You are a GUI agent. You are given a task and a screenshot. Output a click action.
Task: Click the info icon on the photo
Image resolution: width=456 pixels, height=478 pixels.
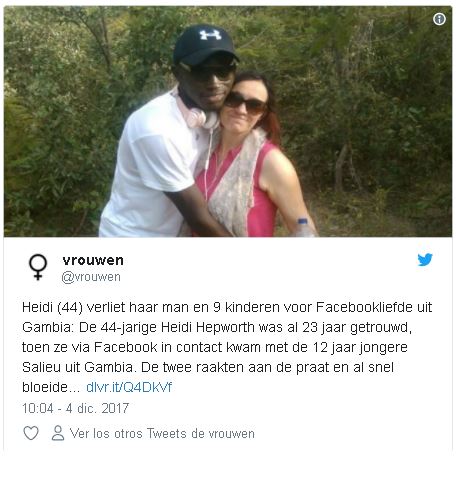[439, 19]
